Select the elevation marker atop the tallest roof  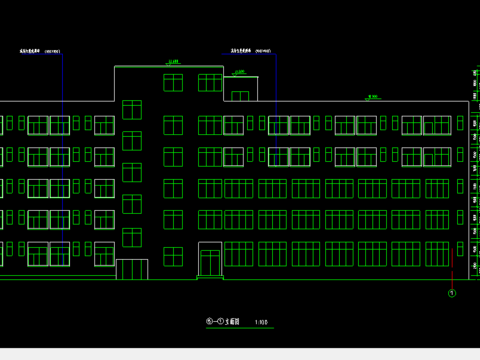click(173, 62)
